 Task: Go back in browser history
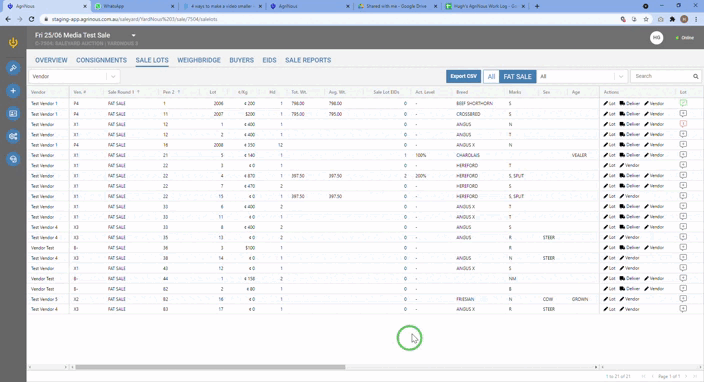pos(8,19)
